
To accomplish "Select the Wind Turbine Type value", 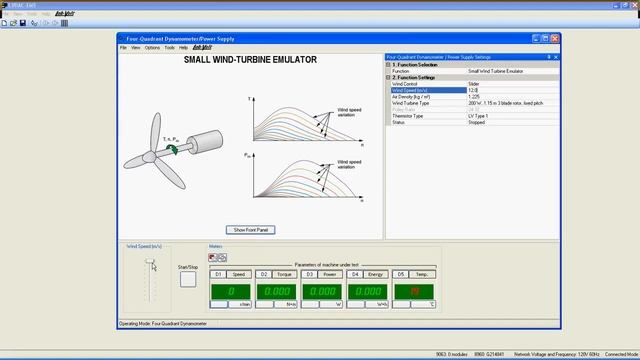I will [513, 103].
